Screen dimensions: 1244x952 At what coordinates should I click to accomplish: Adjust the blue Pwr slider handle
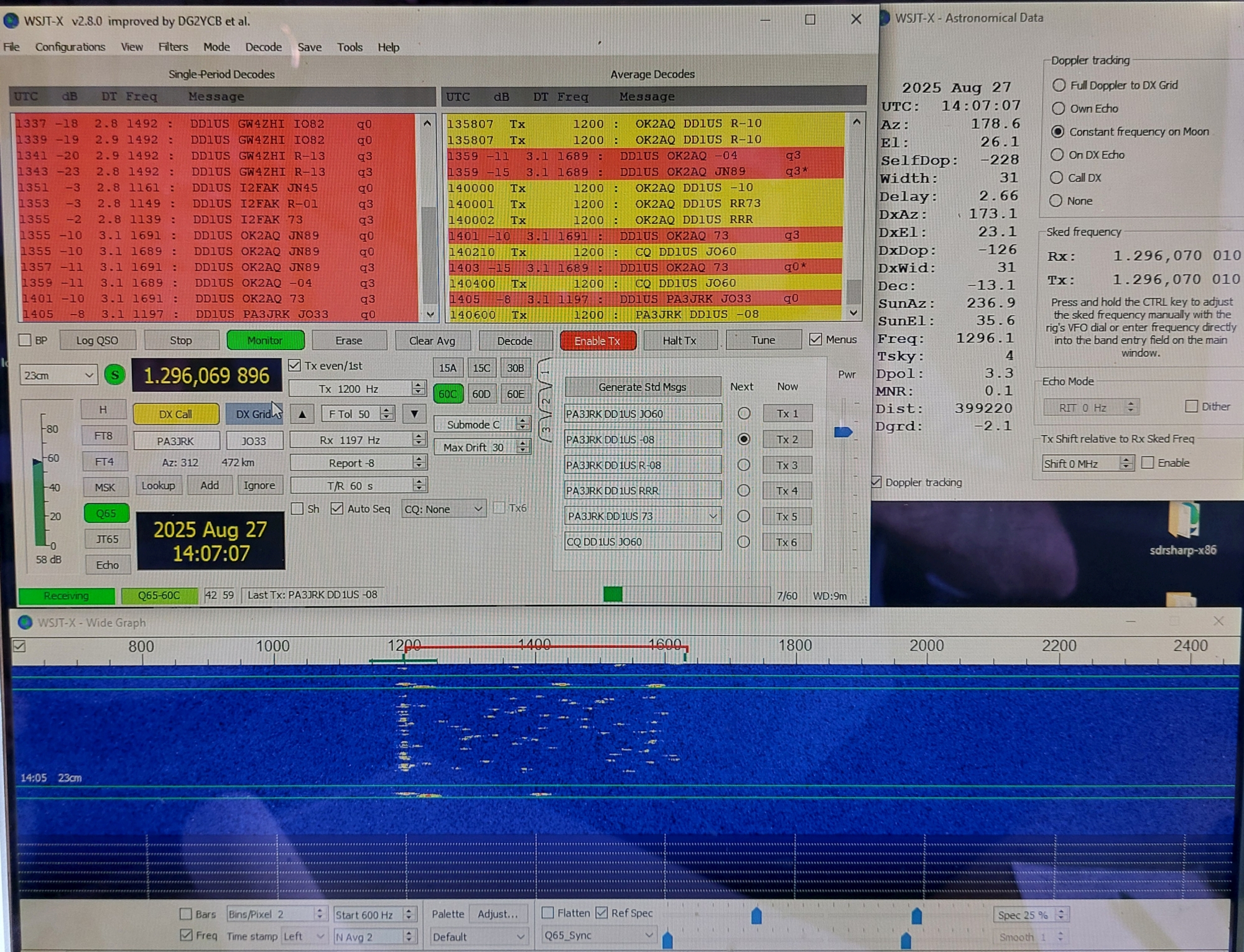[x=843, y=432]
